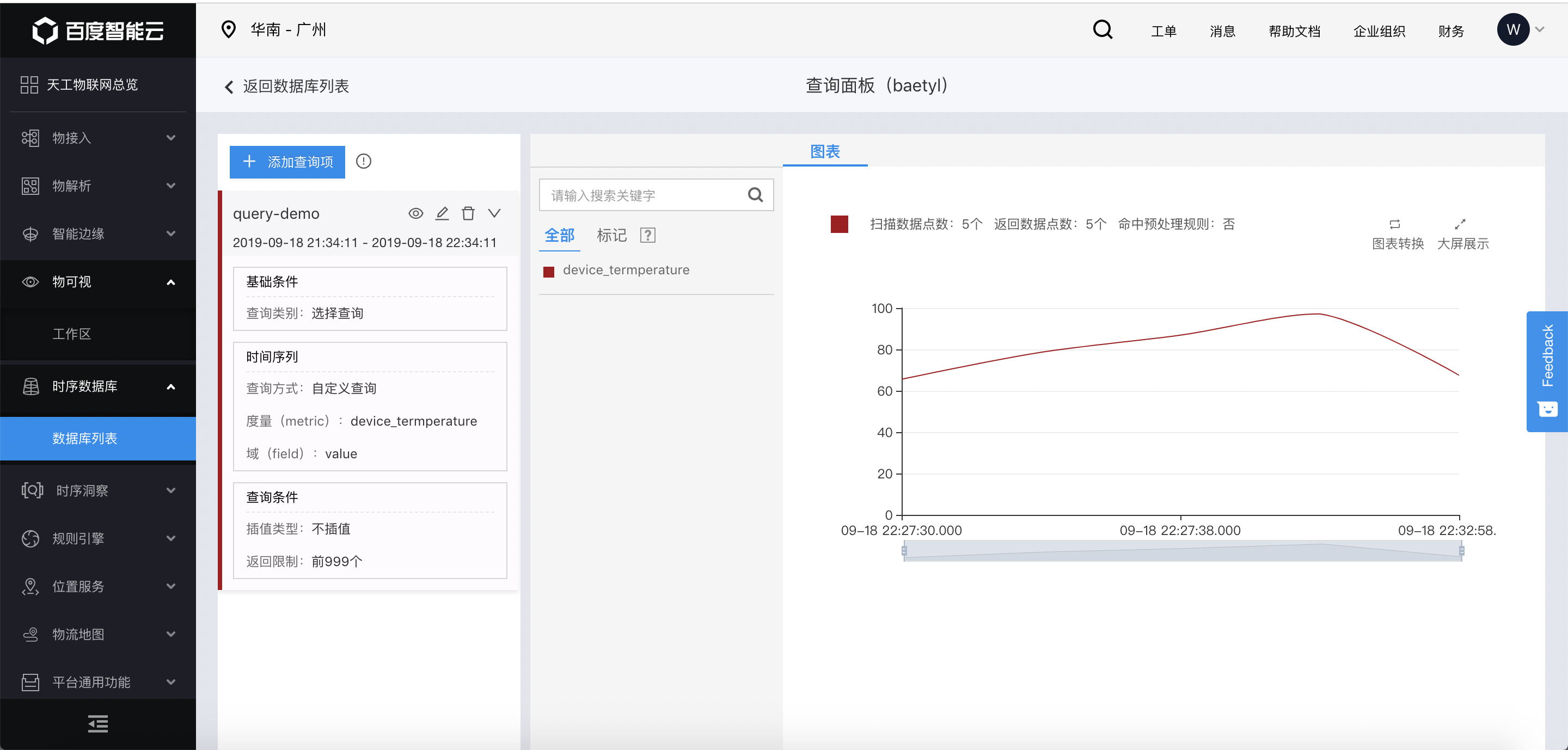Click the right handle of chart zoom slider
Image resolution: width=1568 pixels, height=750 pixels.
pyautogui.click(x=1461, y=550)
